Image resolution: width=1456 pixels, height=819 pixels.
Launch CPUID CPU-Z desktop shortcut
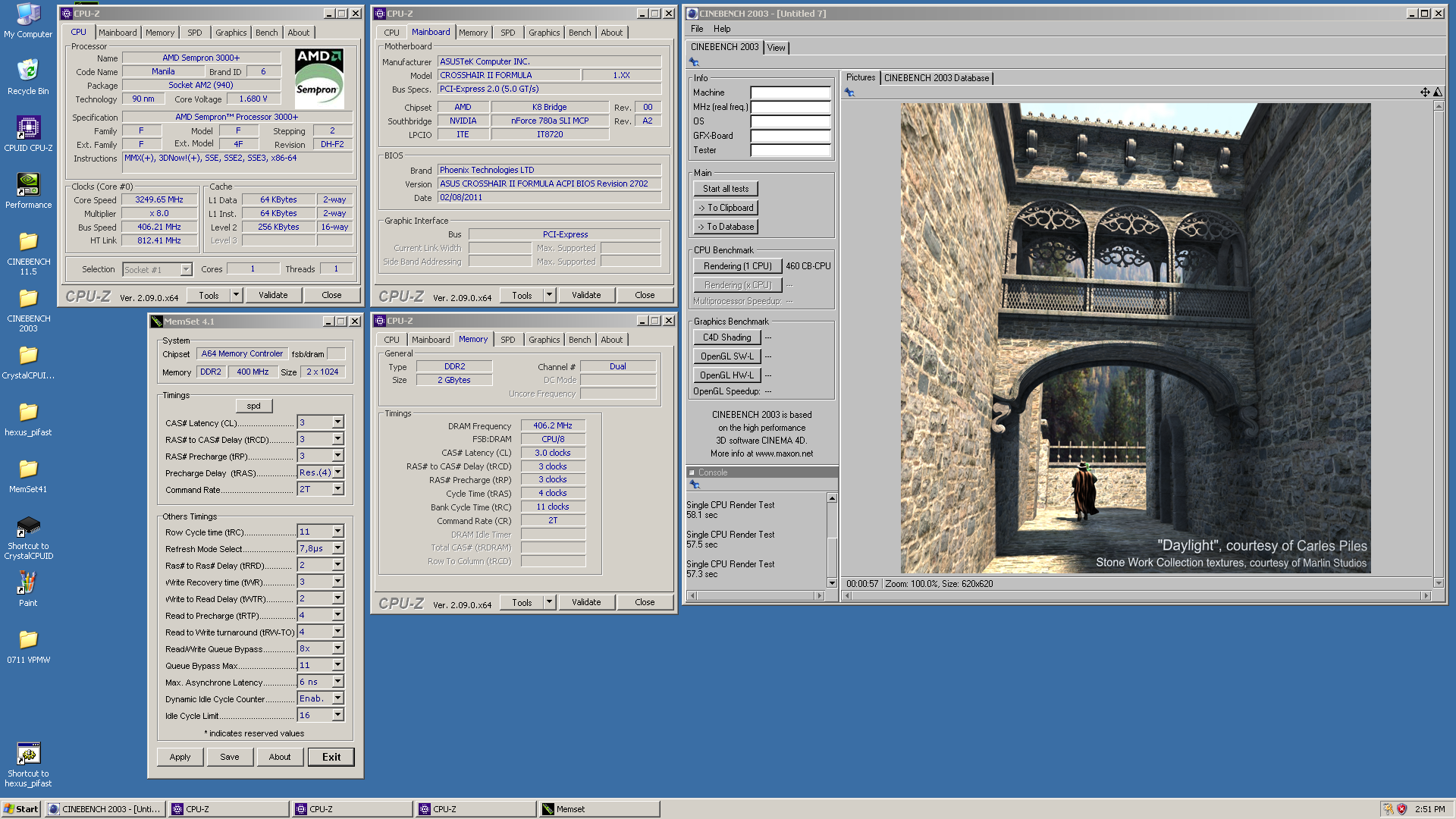click(x=28, y=133)
